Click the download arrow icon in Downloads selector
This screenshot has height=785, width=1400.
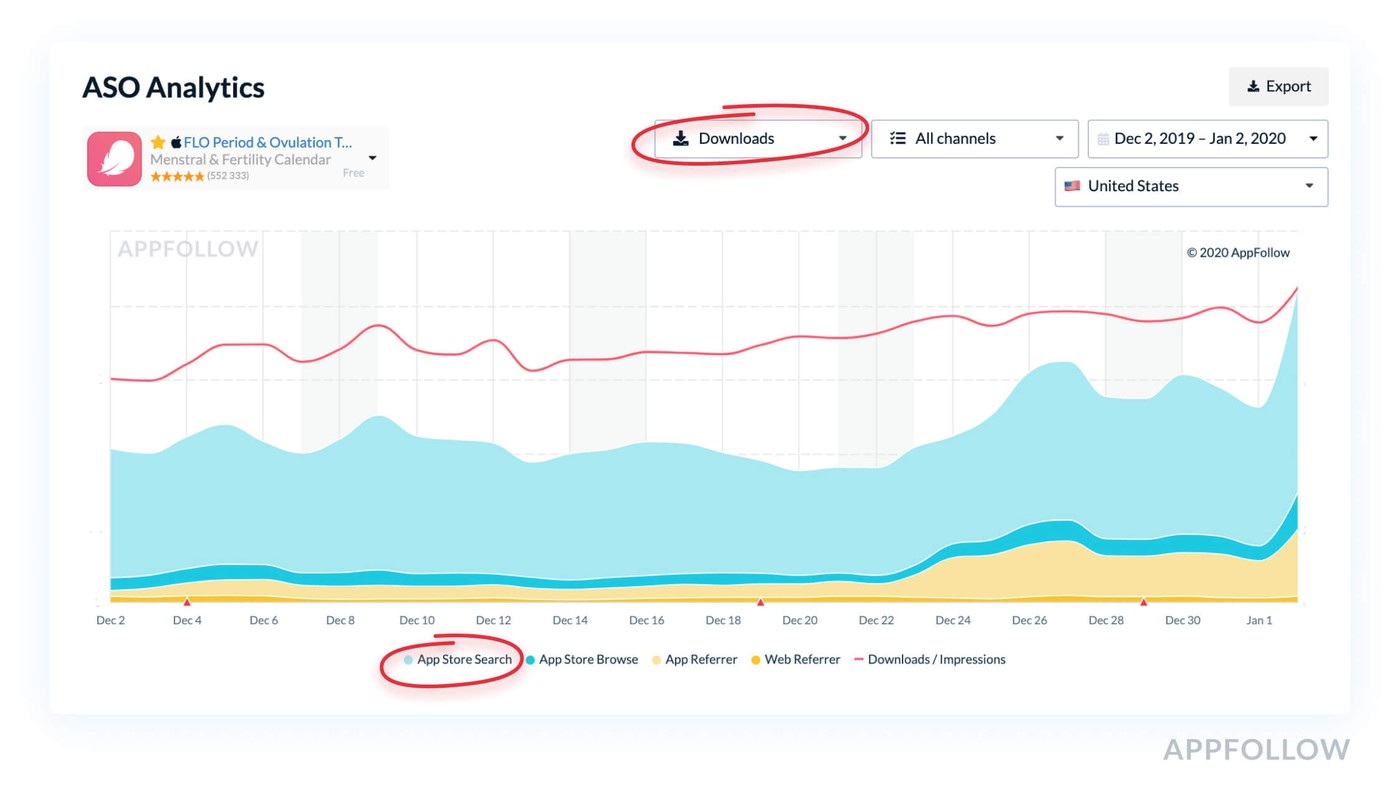click(x=681, y=139)
